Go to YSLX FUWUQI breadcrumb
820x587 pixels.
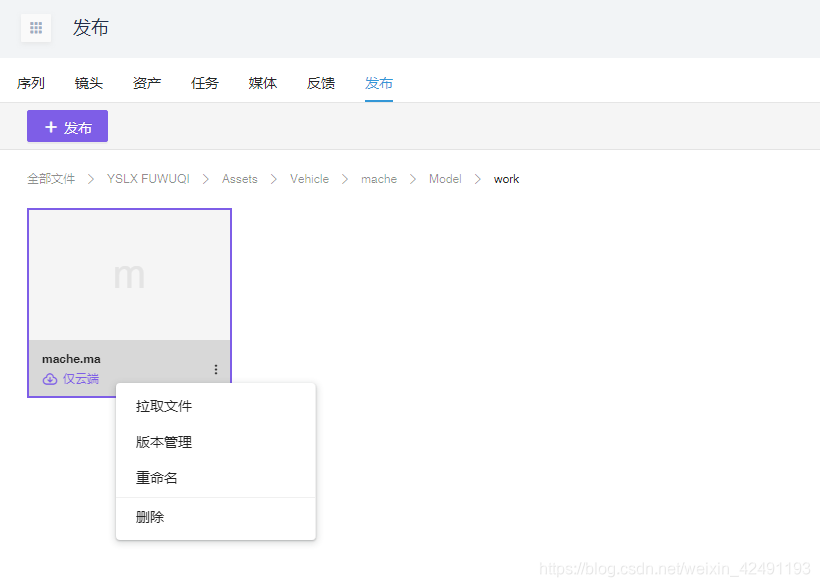coord(148,179)
